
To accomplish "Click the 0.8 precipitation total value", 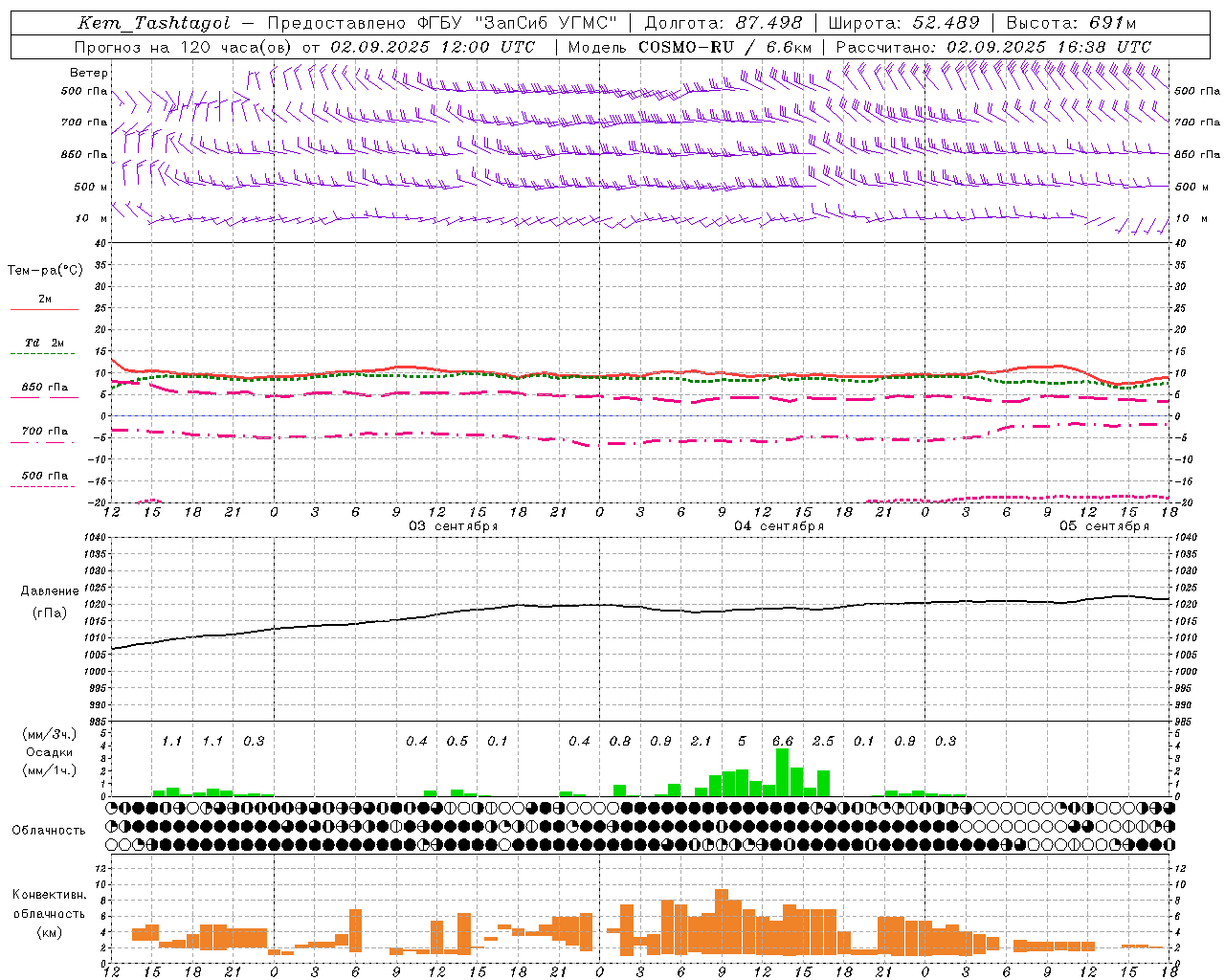I will click(x=620, y=741).
